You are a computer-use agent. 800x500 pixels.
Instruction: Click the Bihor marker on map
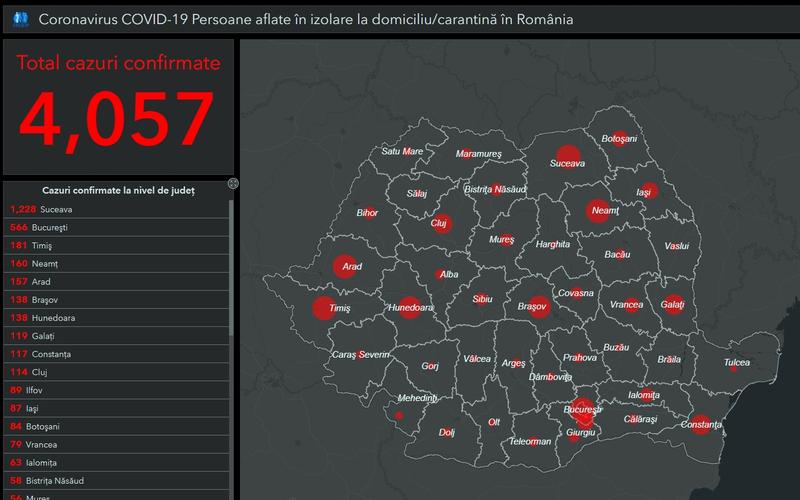point(370,213)
